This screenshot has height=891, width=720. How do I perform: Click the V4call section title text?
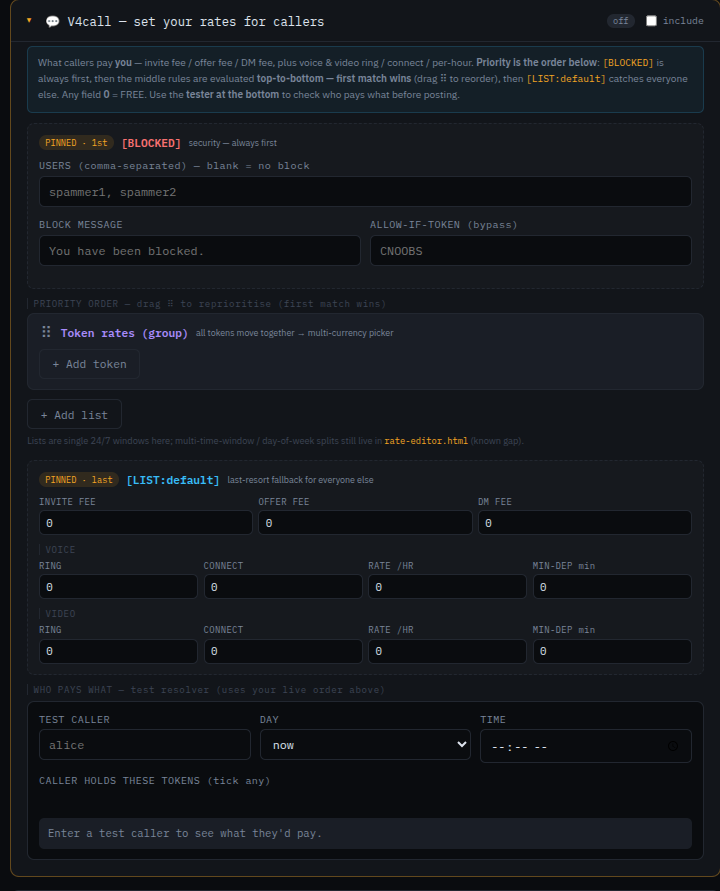pos(195,22)
